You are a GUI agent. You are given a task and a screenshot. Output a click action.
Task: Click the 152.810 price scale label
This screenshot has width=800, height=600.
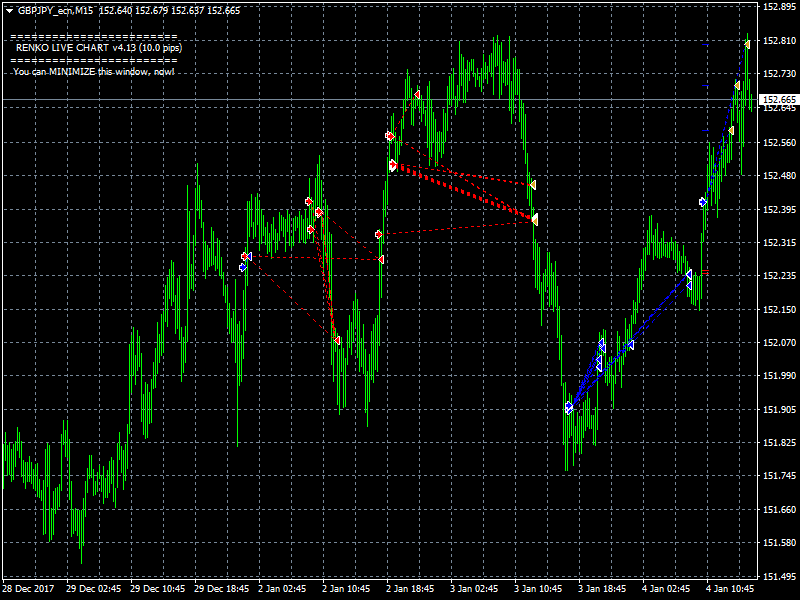[779, 41]
